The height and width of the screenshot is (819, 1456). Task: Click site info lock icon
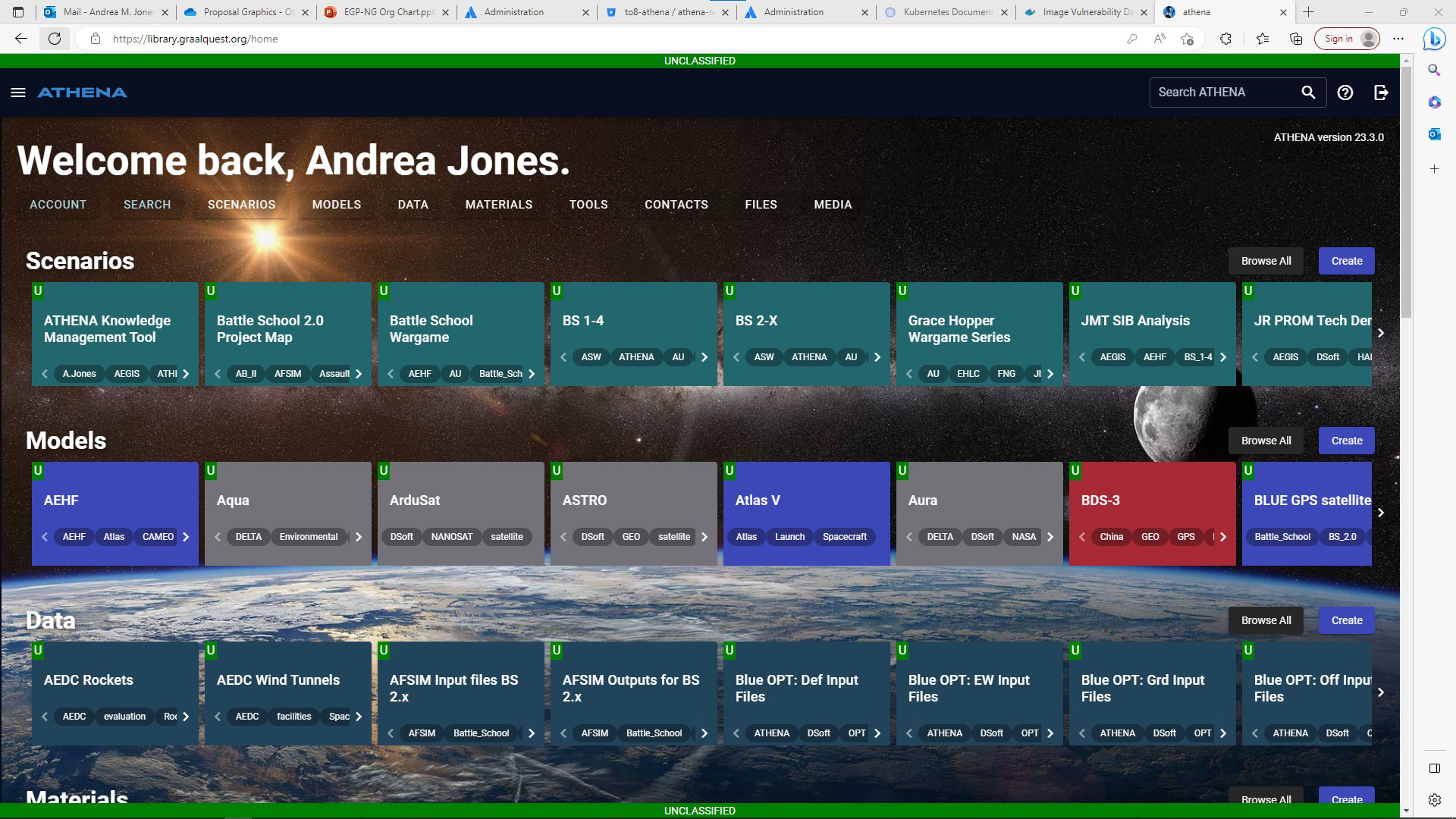[x=96, y=39]
